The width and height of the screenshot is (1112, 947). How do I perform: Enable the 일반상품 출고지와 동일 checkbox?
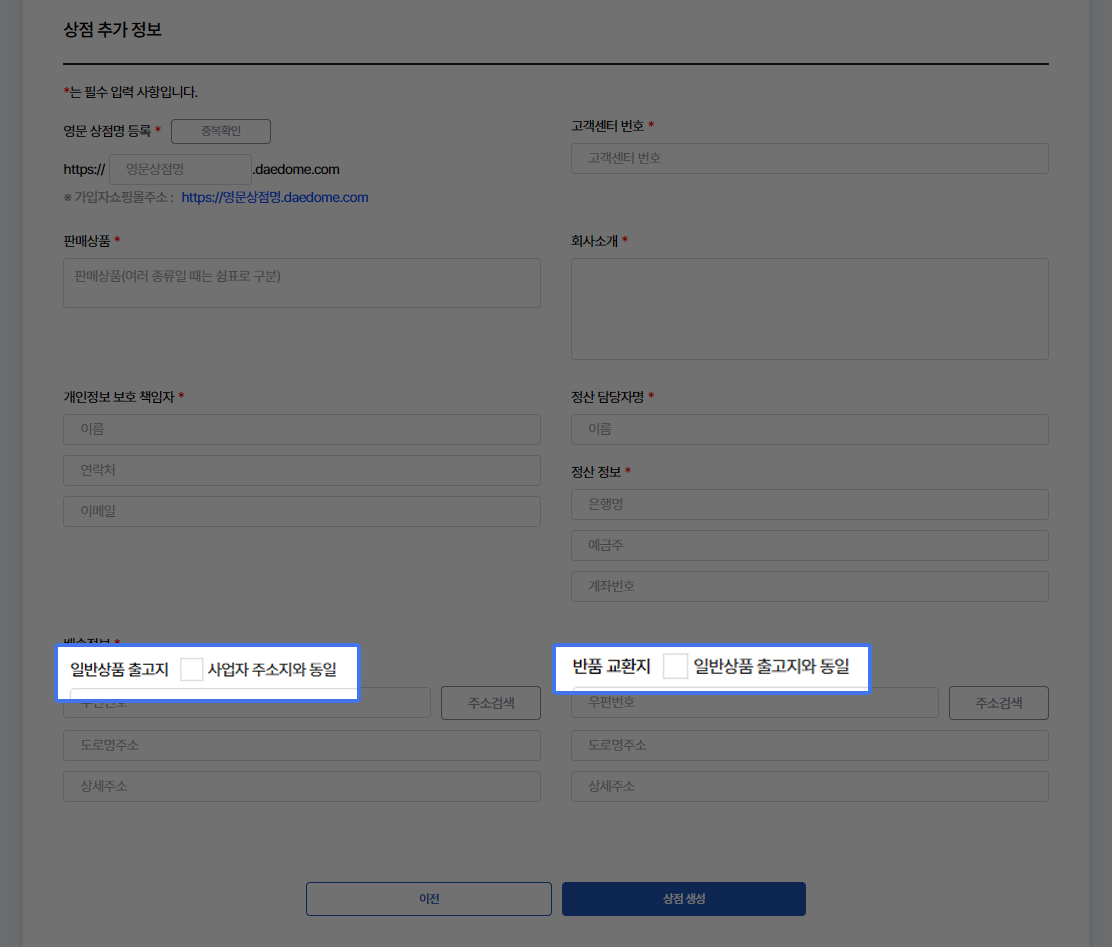pos(676,666)
